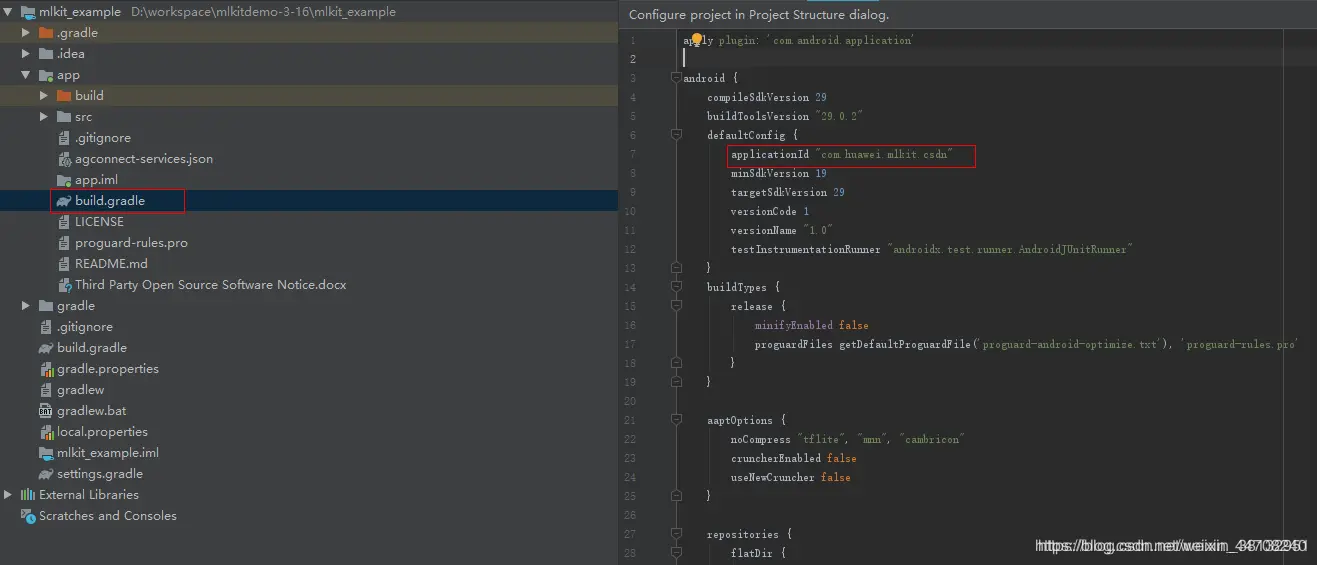The height and width of the screenshot is (565, 1317).
Task: Expand External Libraries arrow
Action: (9, 495)
